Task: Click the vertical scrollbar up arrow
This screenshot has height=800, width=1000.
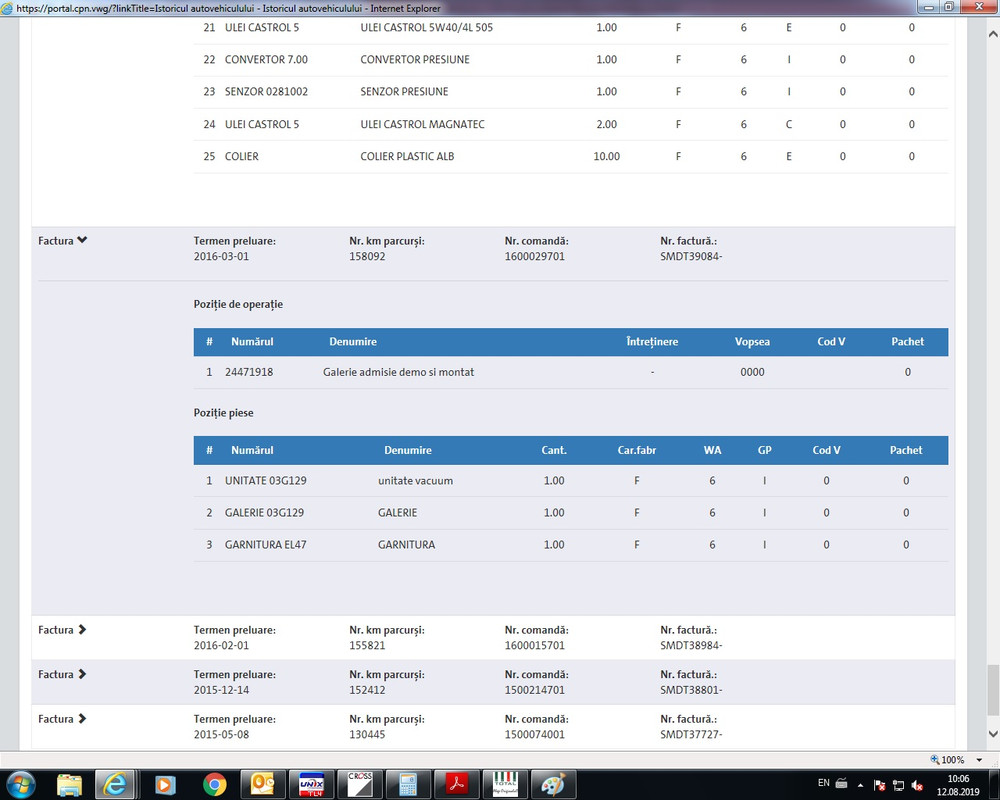Action: pos(993,34)
